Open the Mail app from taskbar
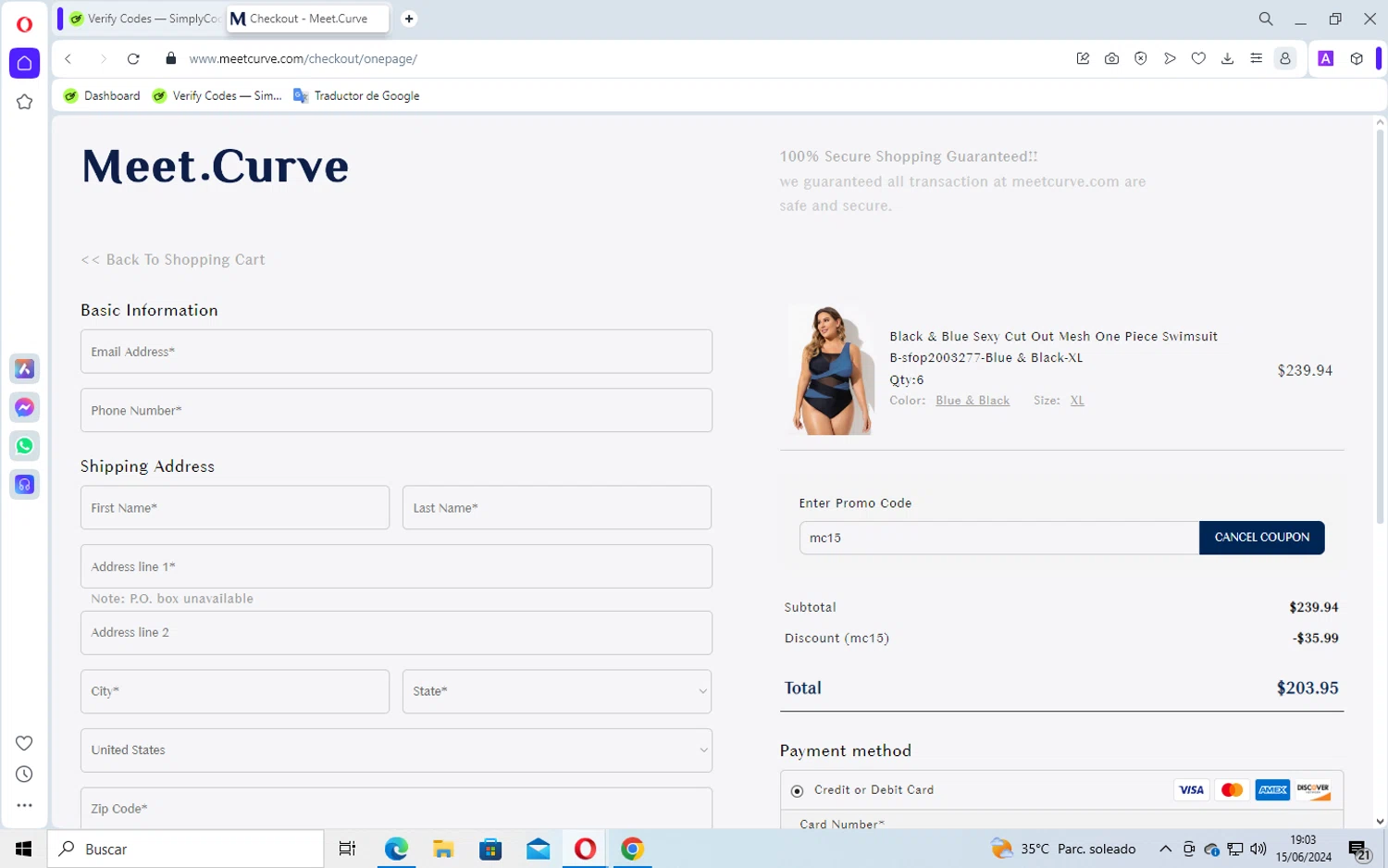1388x868 pixels. [538, 849]
